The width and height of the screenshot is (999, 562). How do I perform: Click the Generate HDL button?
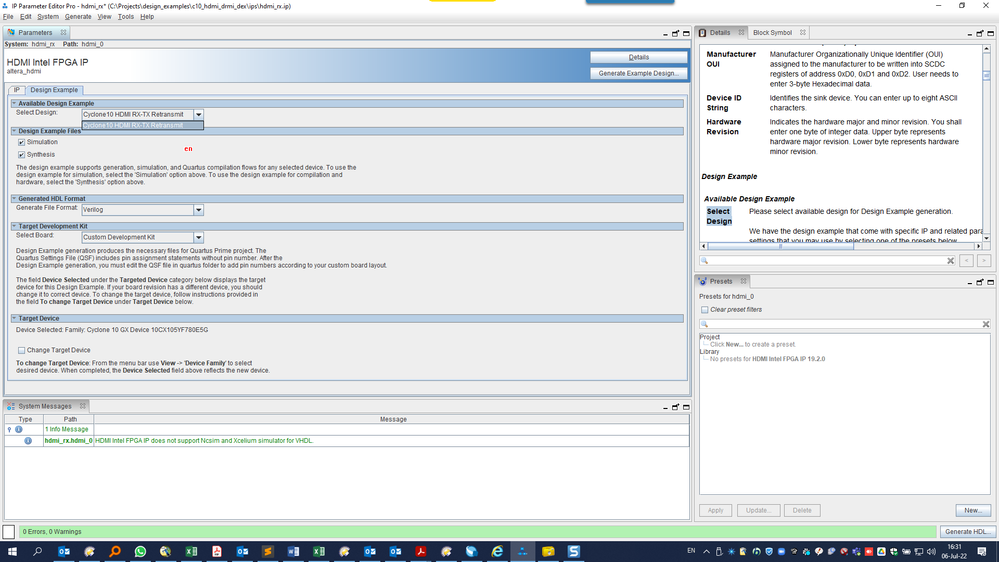coord(967,531)
